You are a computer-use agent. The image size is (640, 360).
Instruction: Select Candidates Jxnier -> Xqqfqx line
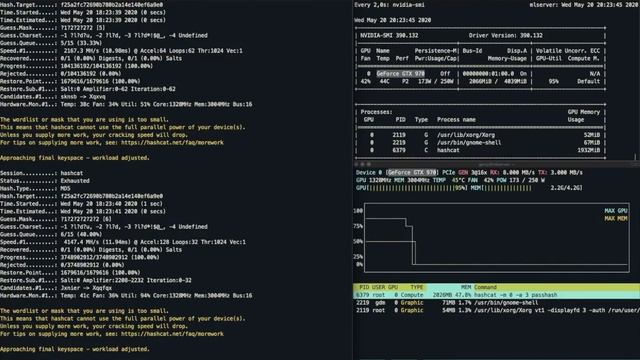tap(56, 288)
